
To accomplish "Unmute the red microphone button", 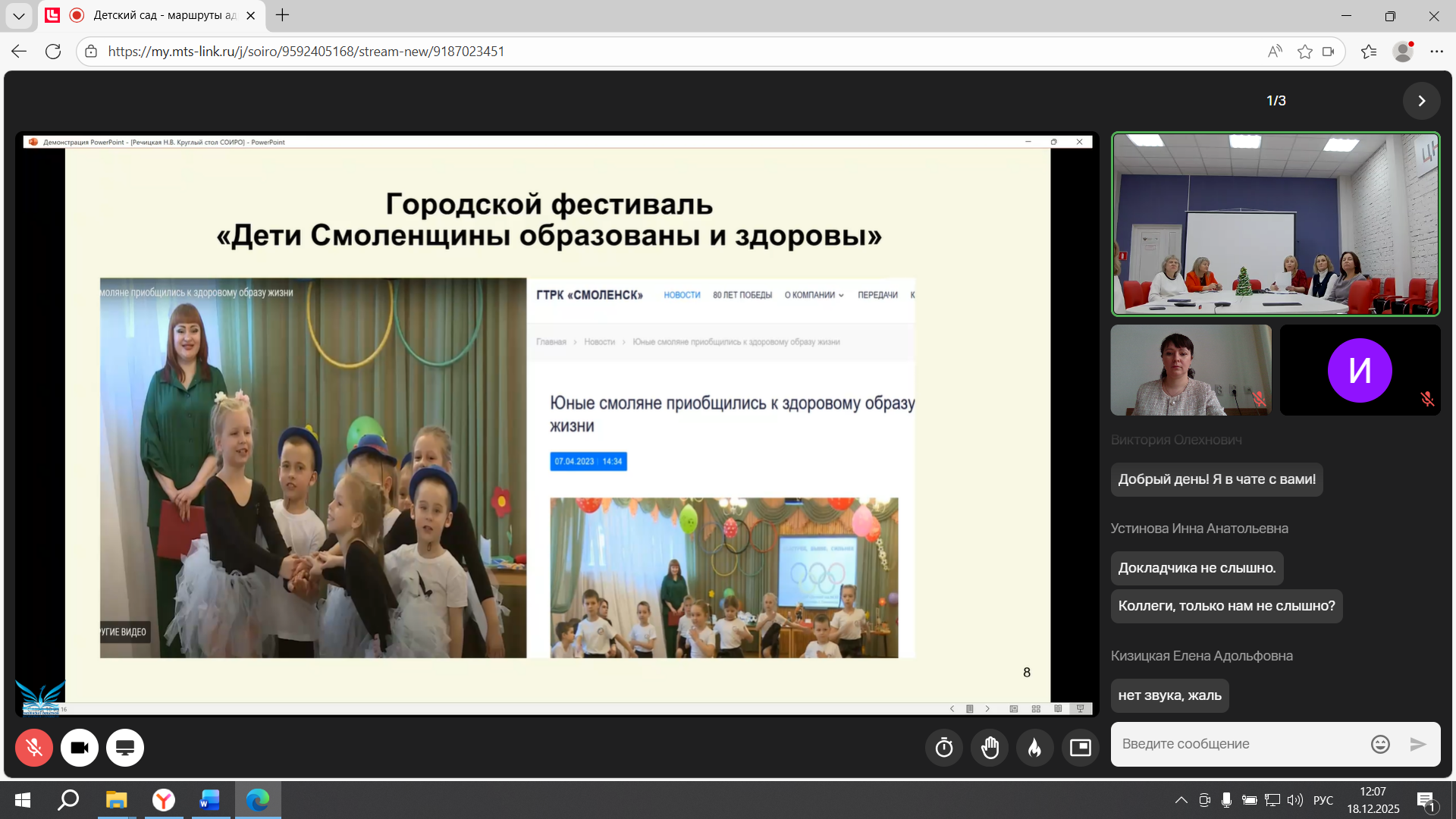I will point(34,748).
